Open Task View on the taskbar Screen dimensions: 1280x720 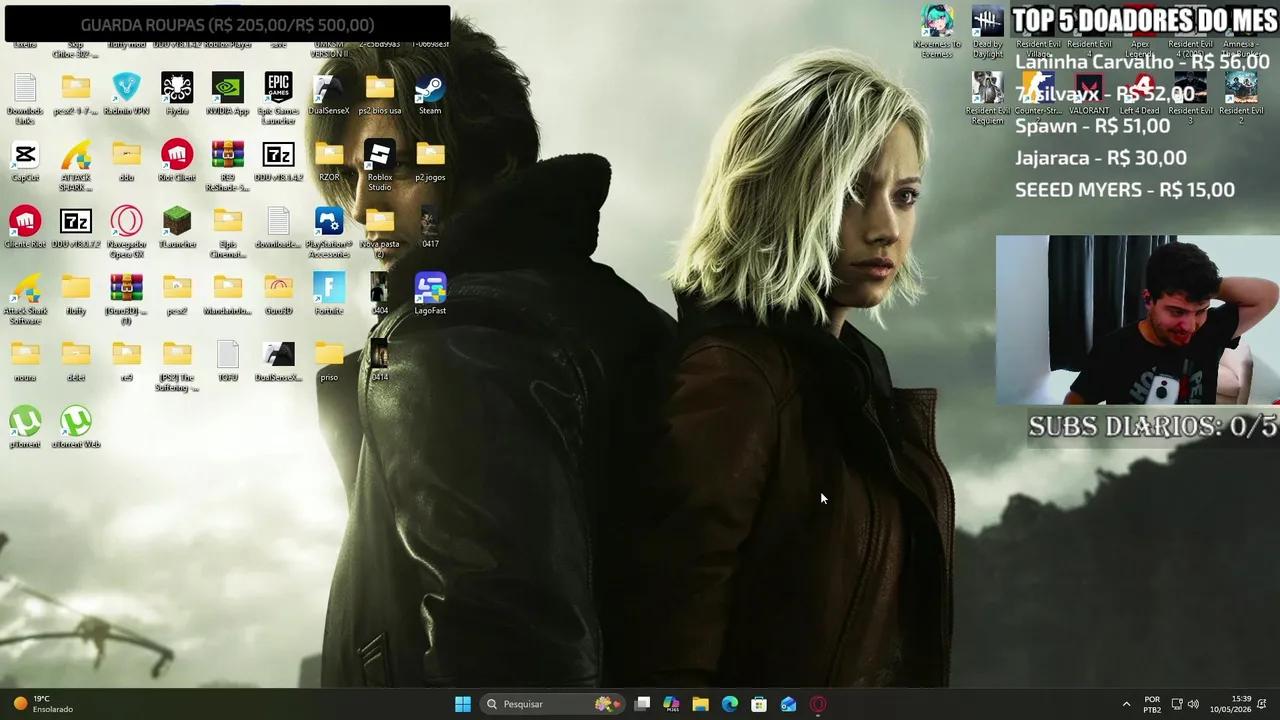pos(642,704)
